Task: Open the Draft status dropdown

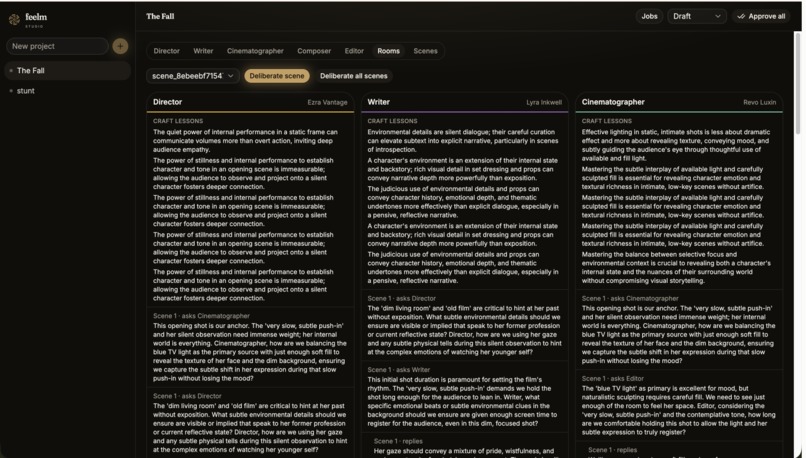Action: coord(697,16)
